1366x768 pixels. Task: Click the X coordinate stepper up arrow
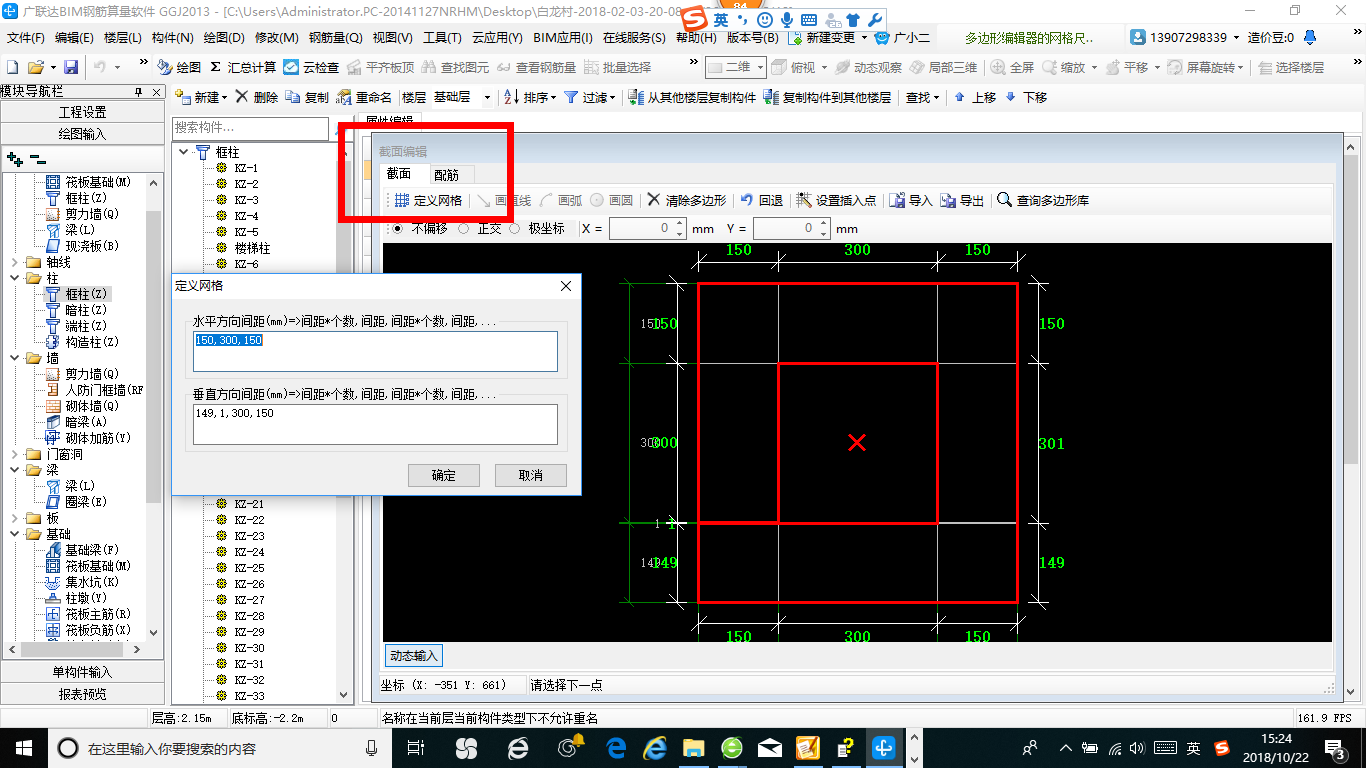pyautogui.click(x=678, y=224)
